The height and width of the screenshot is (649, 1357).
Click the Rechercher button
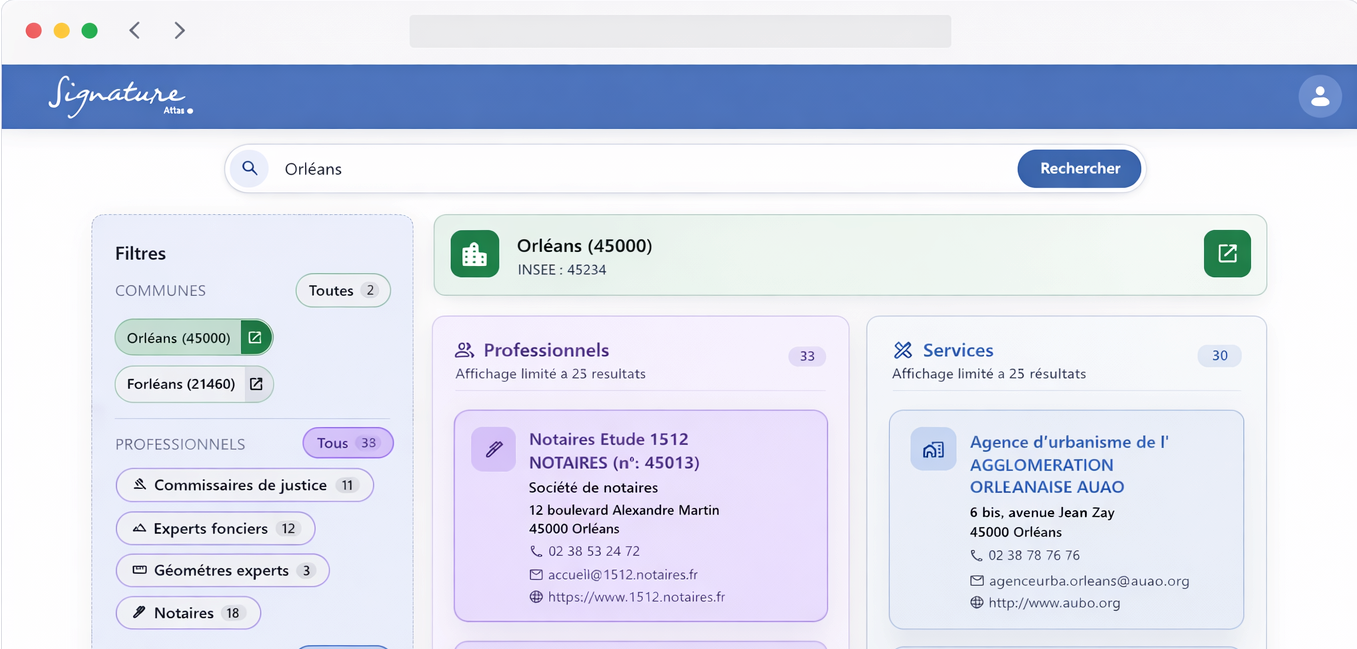[1079, 168]
